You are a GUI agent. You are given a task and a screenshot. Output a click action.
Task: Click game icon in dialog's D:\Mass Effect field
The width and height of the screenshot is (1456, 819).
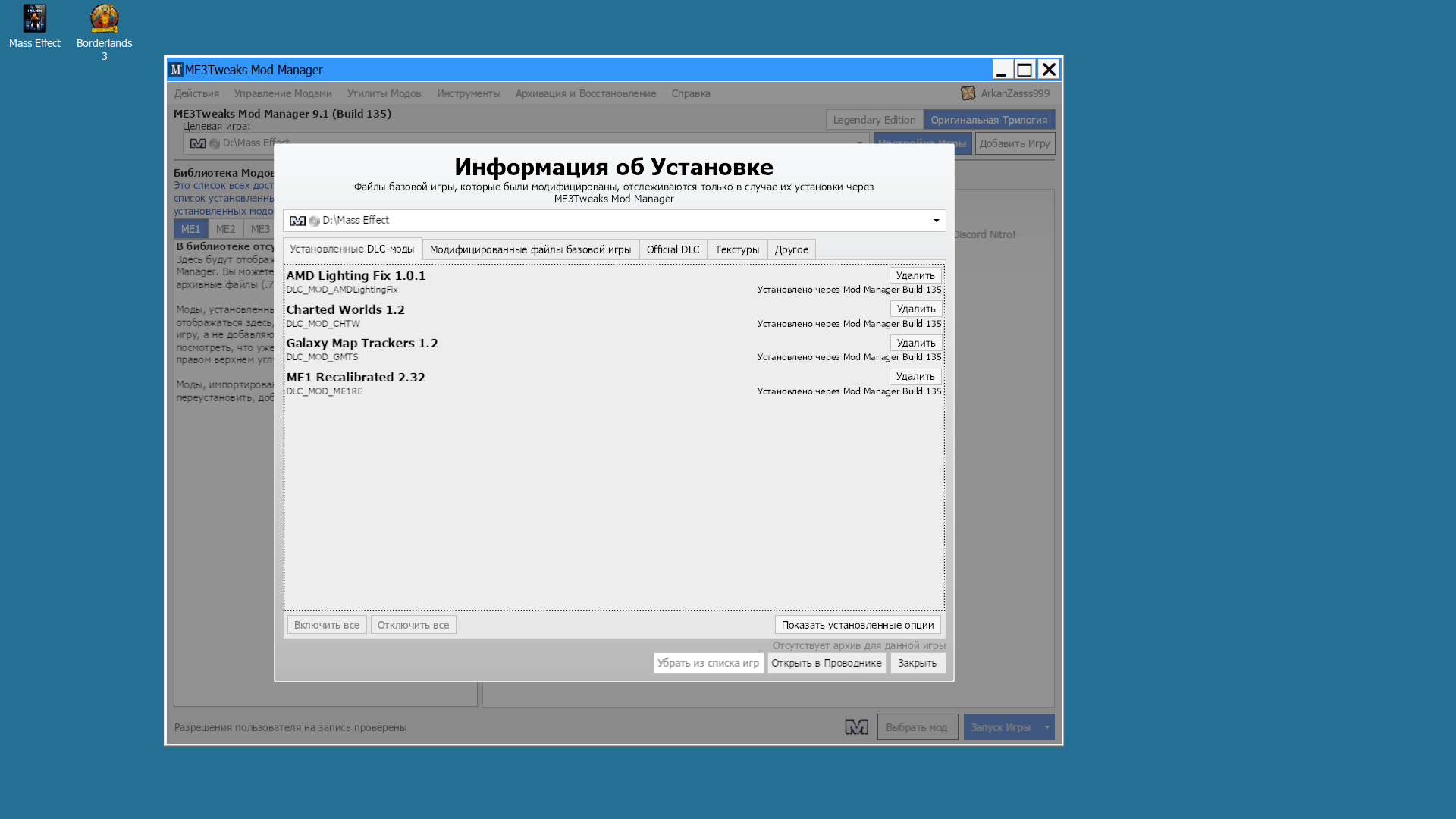tap(298, 221)
